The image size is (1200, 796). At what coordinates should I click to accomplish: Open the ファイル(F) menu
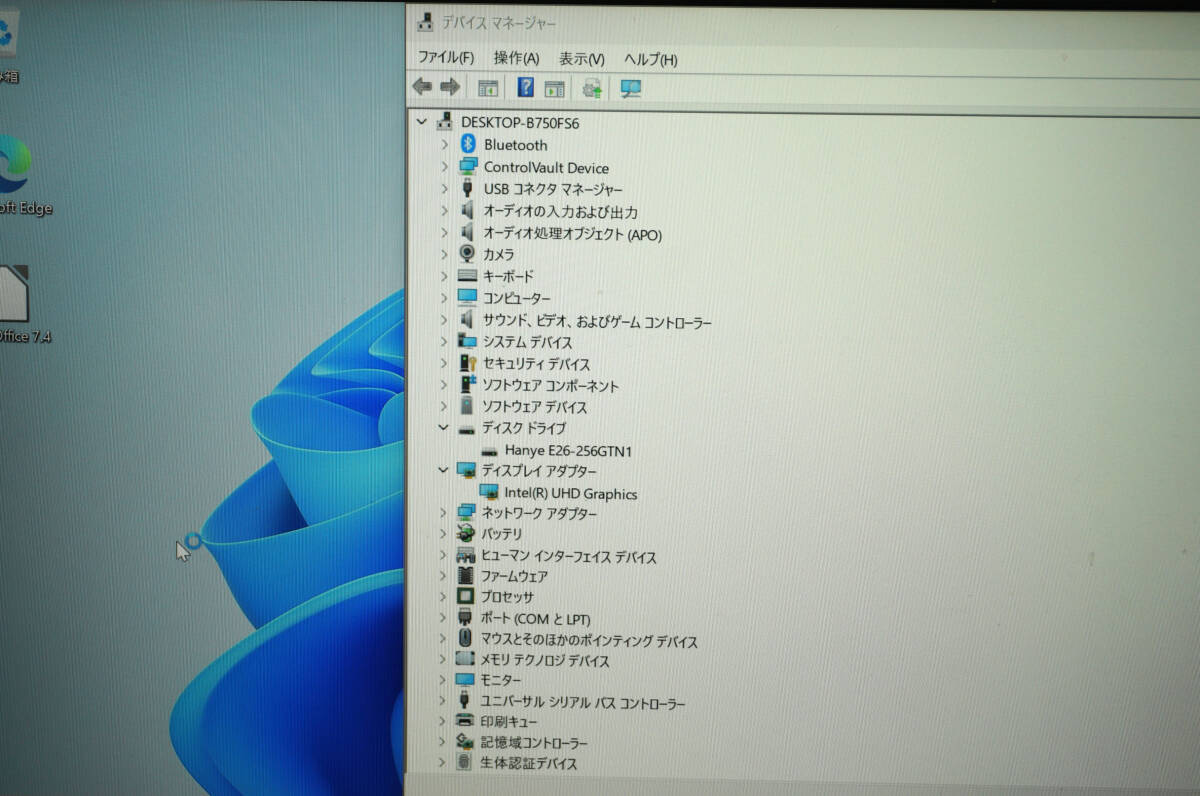point(446,58)
